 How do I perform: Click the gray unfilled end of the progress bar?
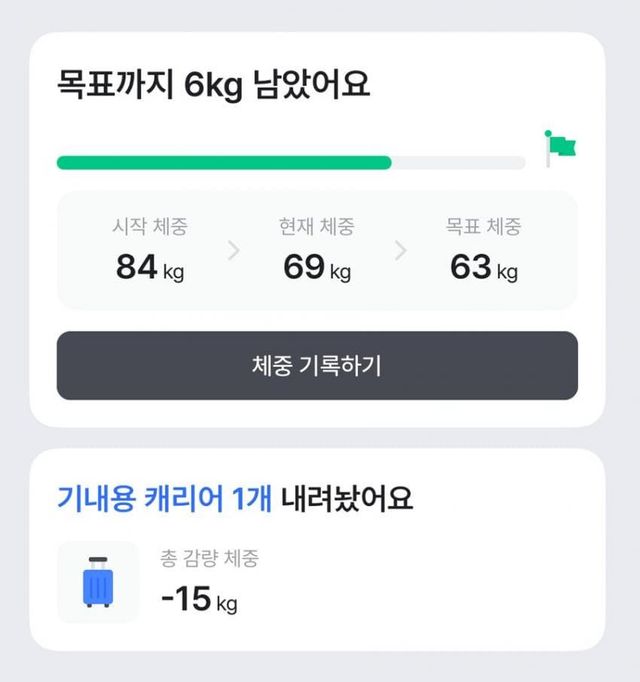[458, 162]
